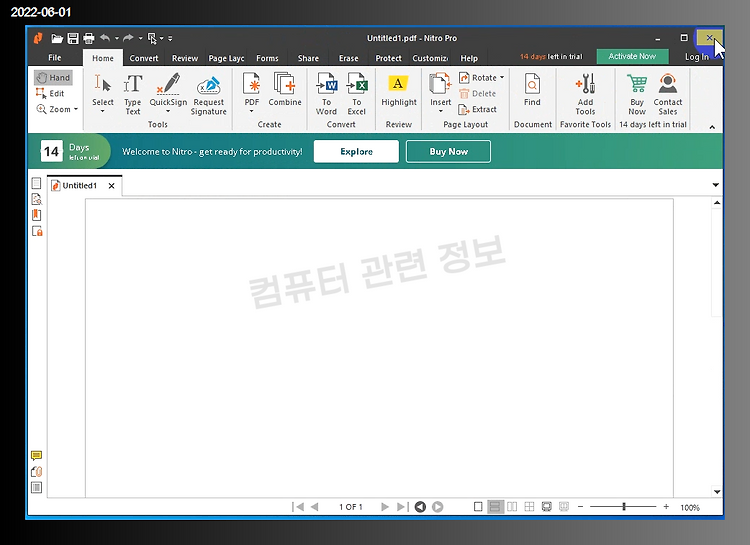Open the Attachments paperclip pane
750x545 pixels.
36,472
